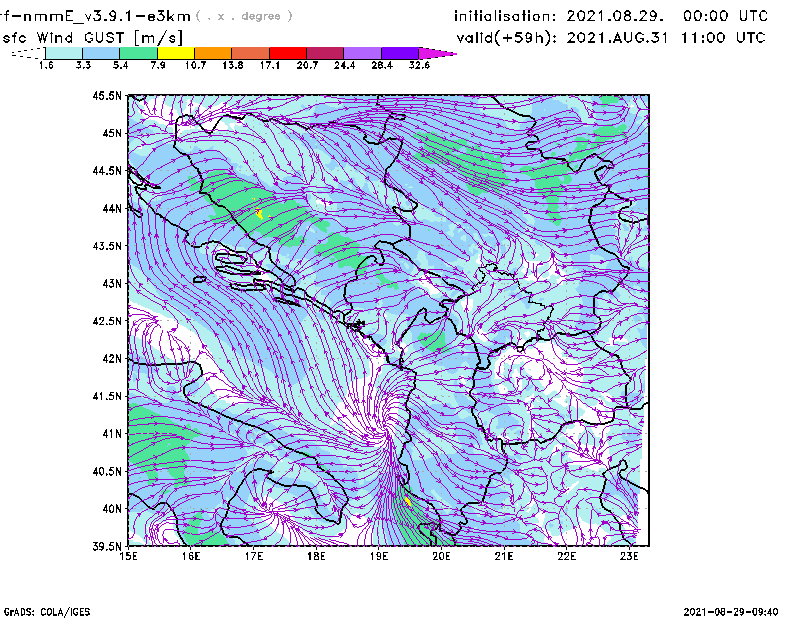Click the magenta arrow legend end
This screenshot has height=618, width=800.
tap(437, 53)
